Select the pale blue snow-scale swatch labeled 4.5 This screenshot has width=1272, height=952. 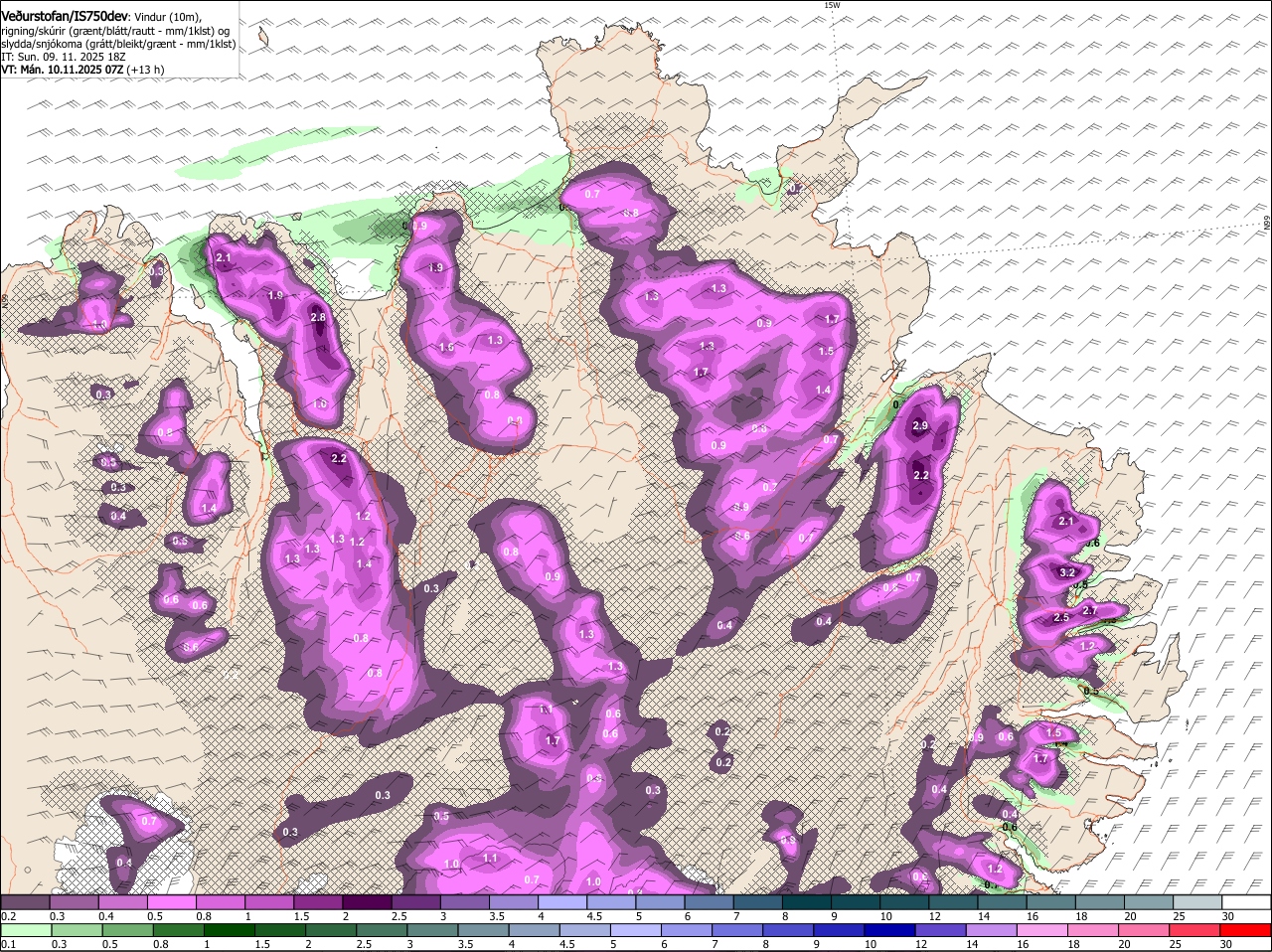tap(612, 902)
